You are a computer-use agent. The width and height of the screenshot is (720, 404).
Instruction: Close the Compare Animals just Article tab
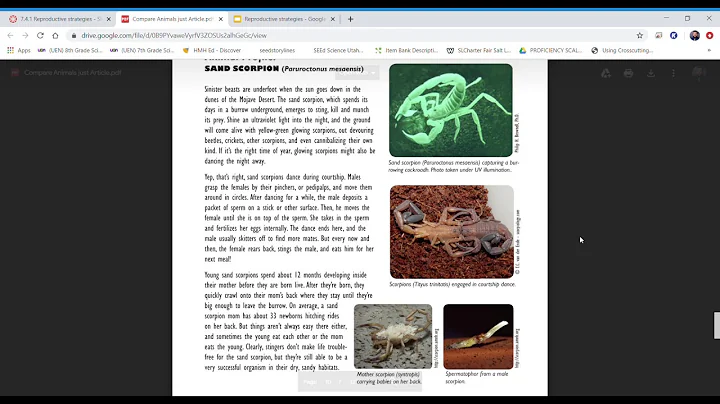pos(221,19)
